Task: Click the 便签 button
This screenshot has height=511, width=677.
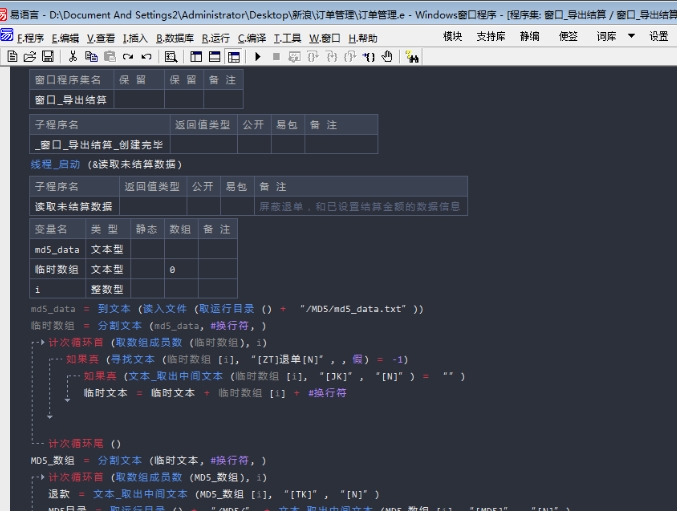Action: tap(568, 36)
